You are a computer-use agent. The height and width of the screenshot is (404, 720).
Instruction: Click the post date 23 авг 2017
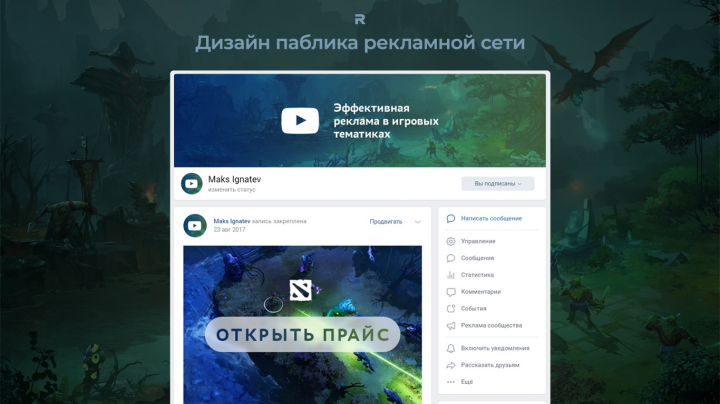click(229, 230)
